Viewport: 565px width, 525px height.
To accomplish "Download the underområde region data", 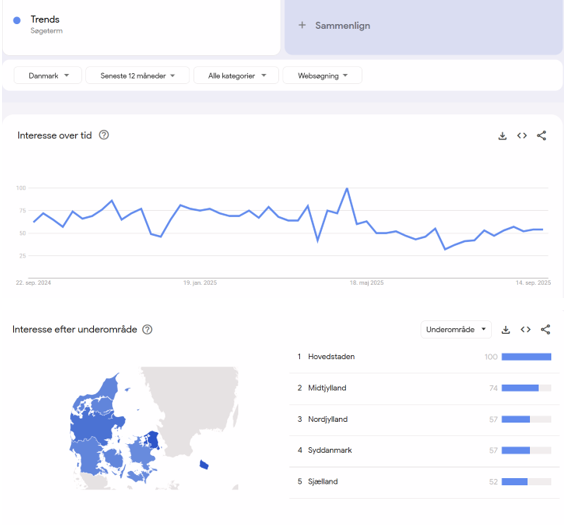I will pyautogui.click(x=506, y=330).
